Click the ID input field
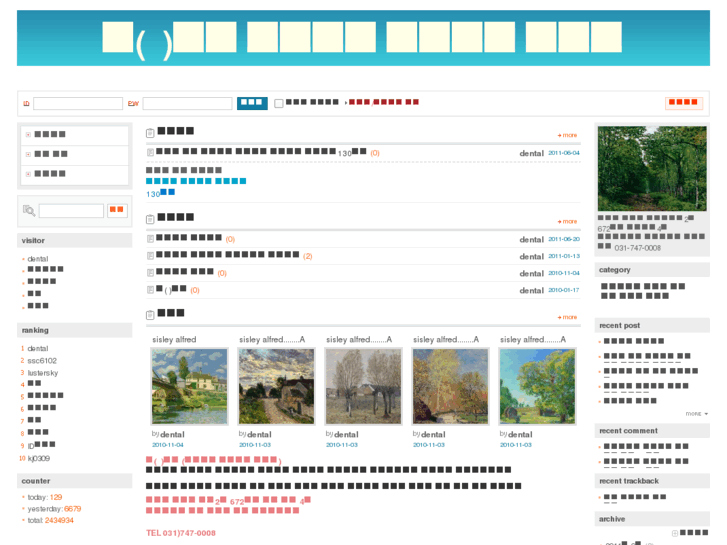 [77, 103]
